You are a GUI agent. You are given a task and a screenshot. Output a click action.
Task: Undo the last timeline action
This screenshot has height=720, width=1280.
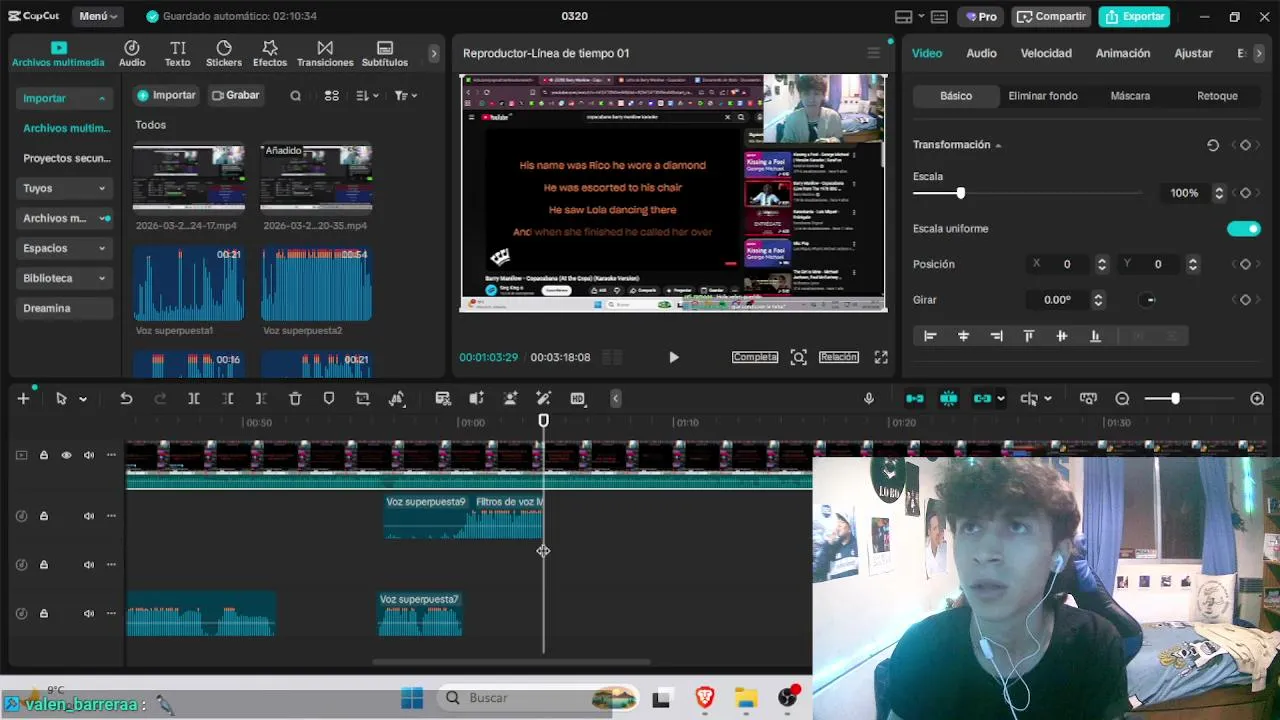pyautogui.click(x=126, y=398)
